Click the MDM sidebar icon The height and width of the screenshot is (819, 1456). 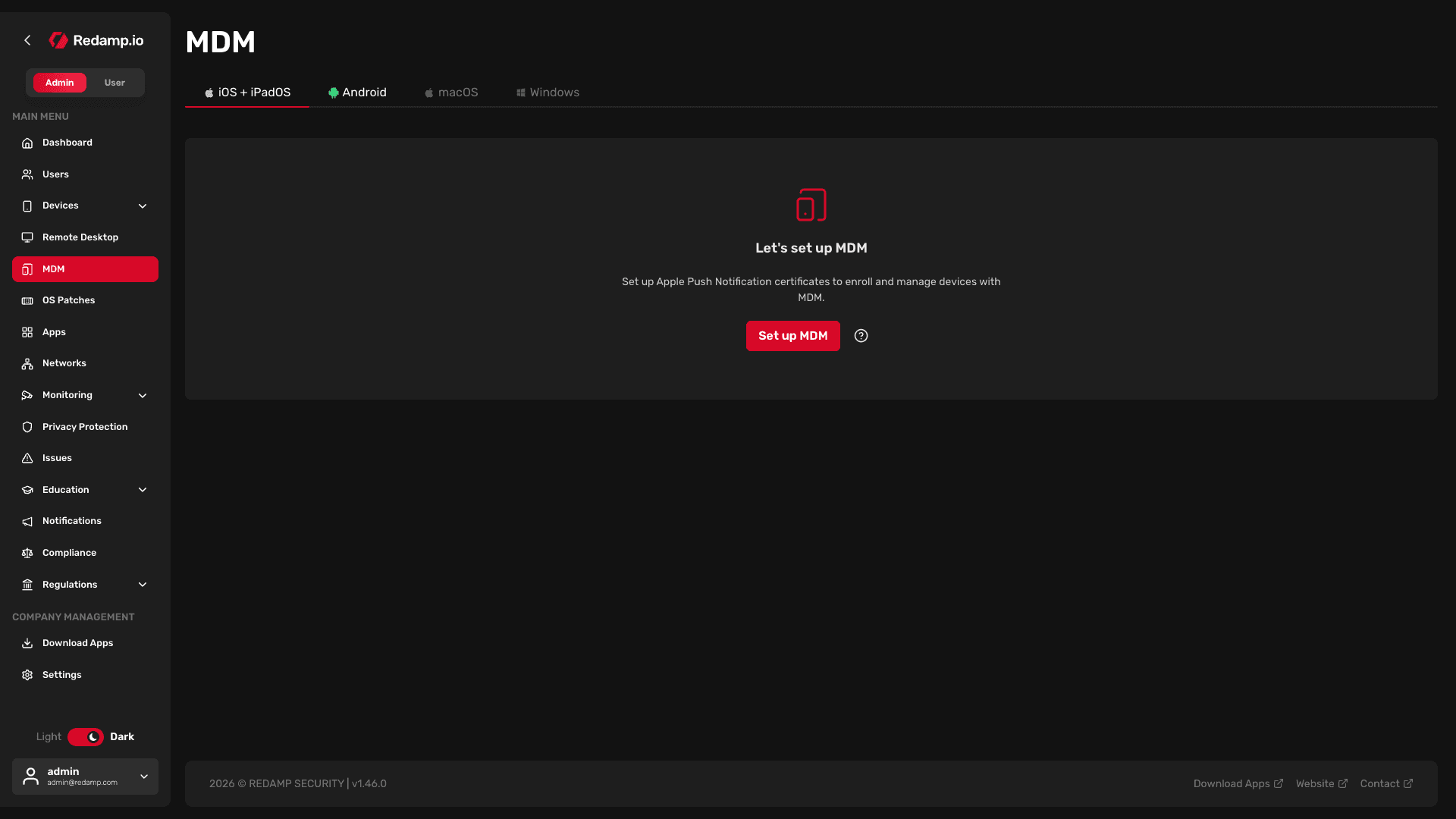27,269
